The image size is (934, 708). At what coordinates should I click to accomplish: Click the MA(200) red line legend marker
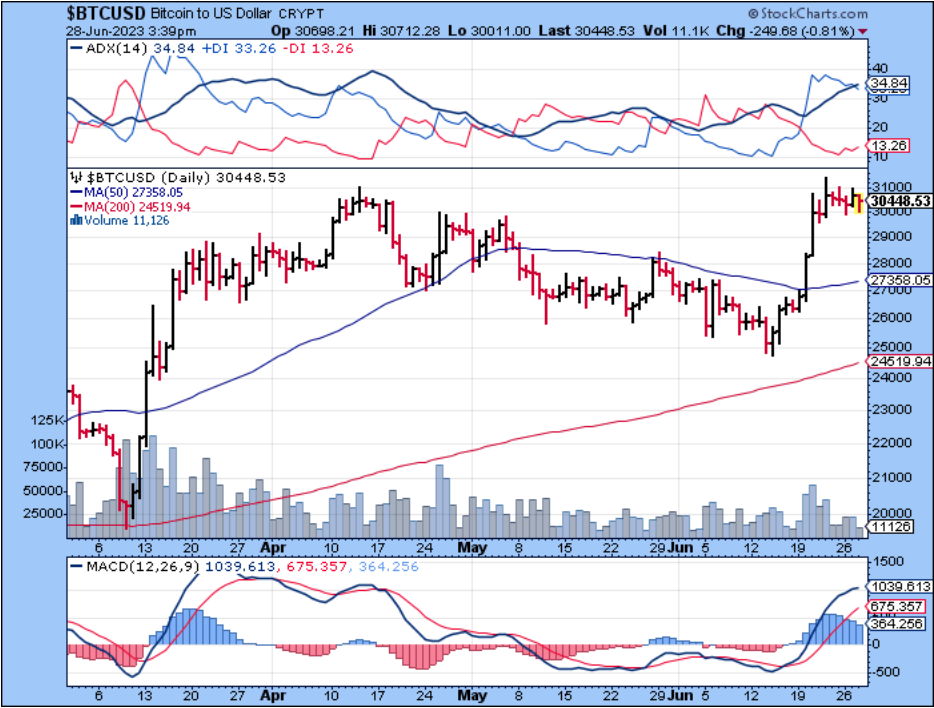[75, 207]
